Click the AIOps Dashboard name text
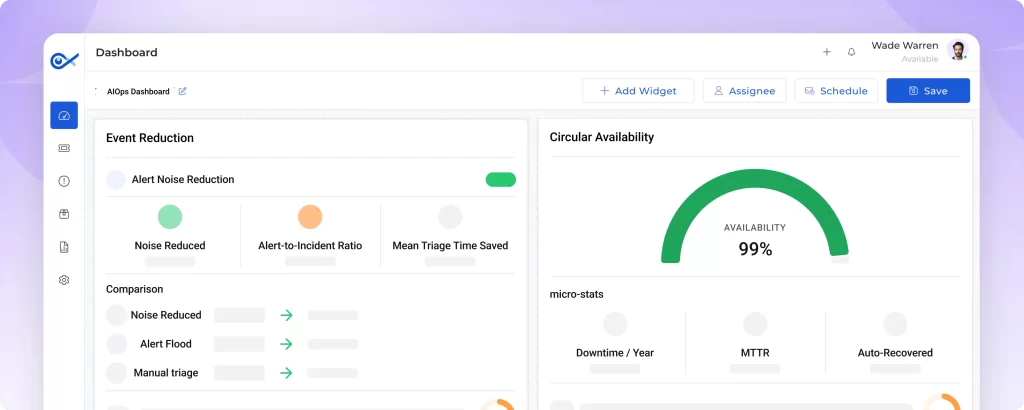This screenshot has width=1024, height=410. (x=138, y=91)
